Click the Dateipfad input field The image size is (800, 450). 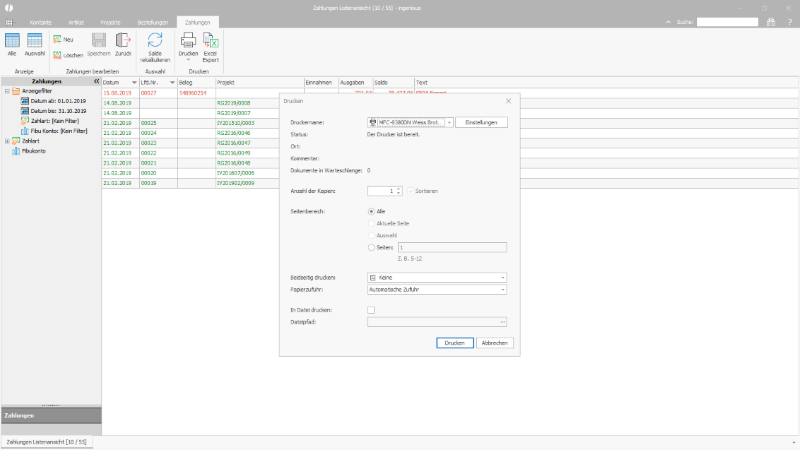pos(433,322)
